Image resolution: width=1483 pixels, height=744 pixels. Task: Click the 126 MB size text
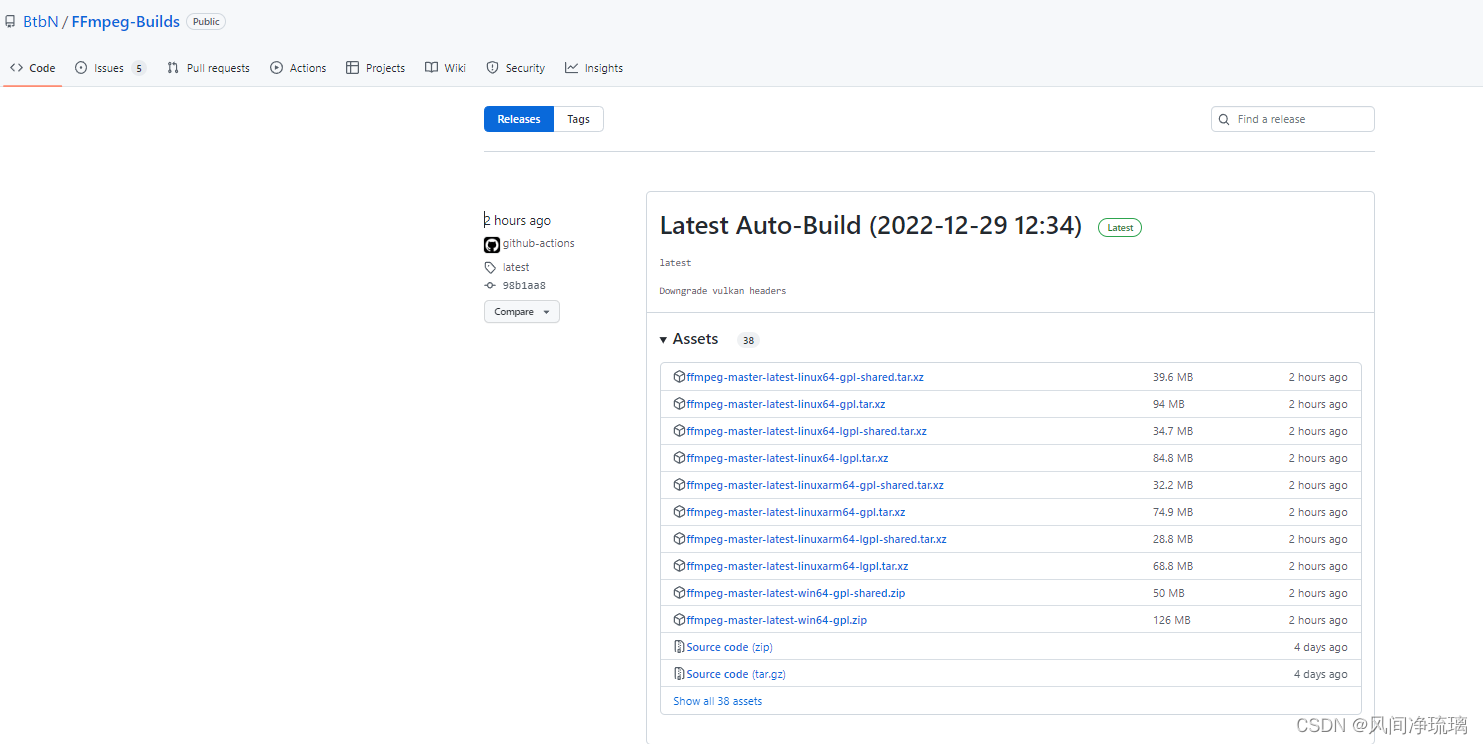pyautogui.click(x=1171, y=620)
